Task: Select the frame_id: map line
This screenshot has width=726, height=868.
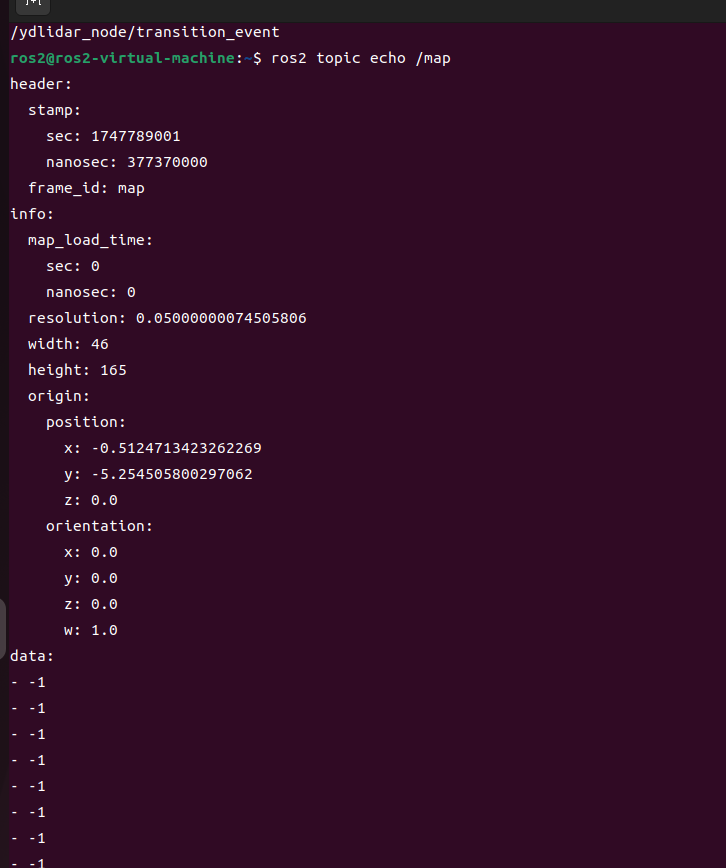Action: coord(86,188)
